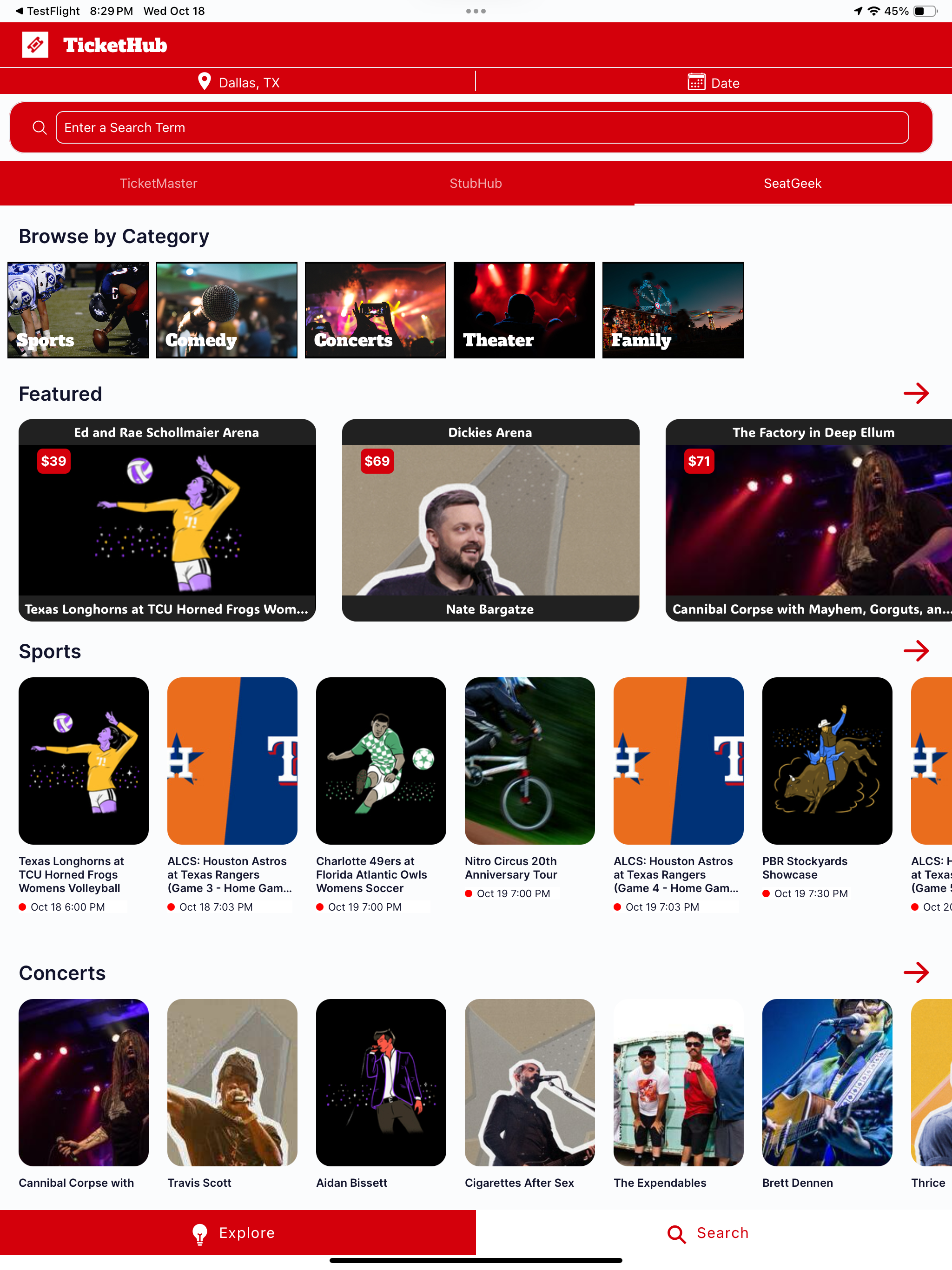Expand Sports section with red arrow

[x=916, y=650]
